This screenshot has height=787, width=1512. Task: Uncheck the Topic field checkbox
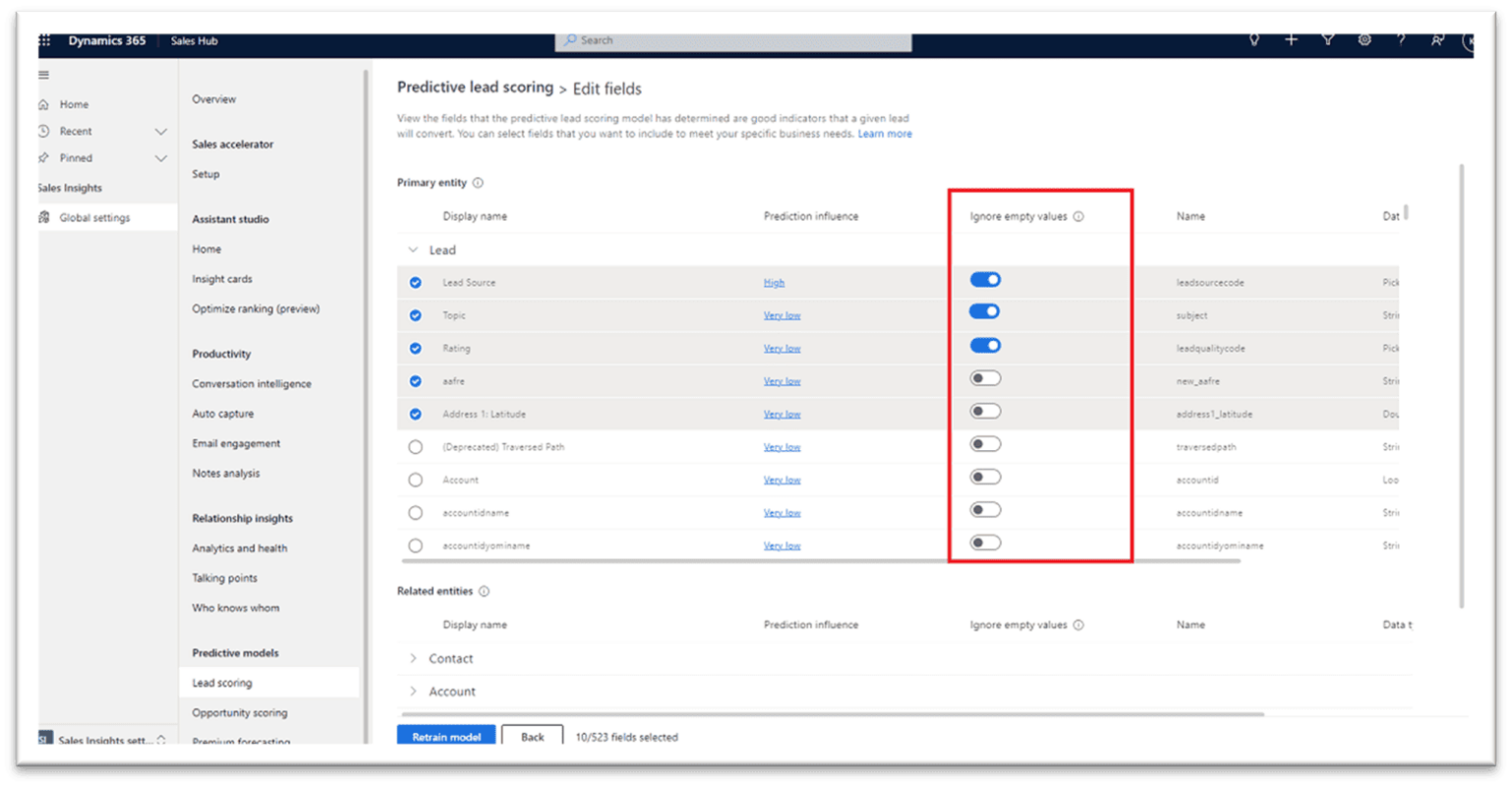(415, 316)
